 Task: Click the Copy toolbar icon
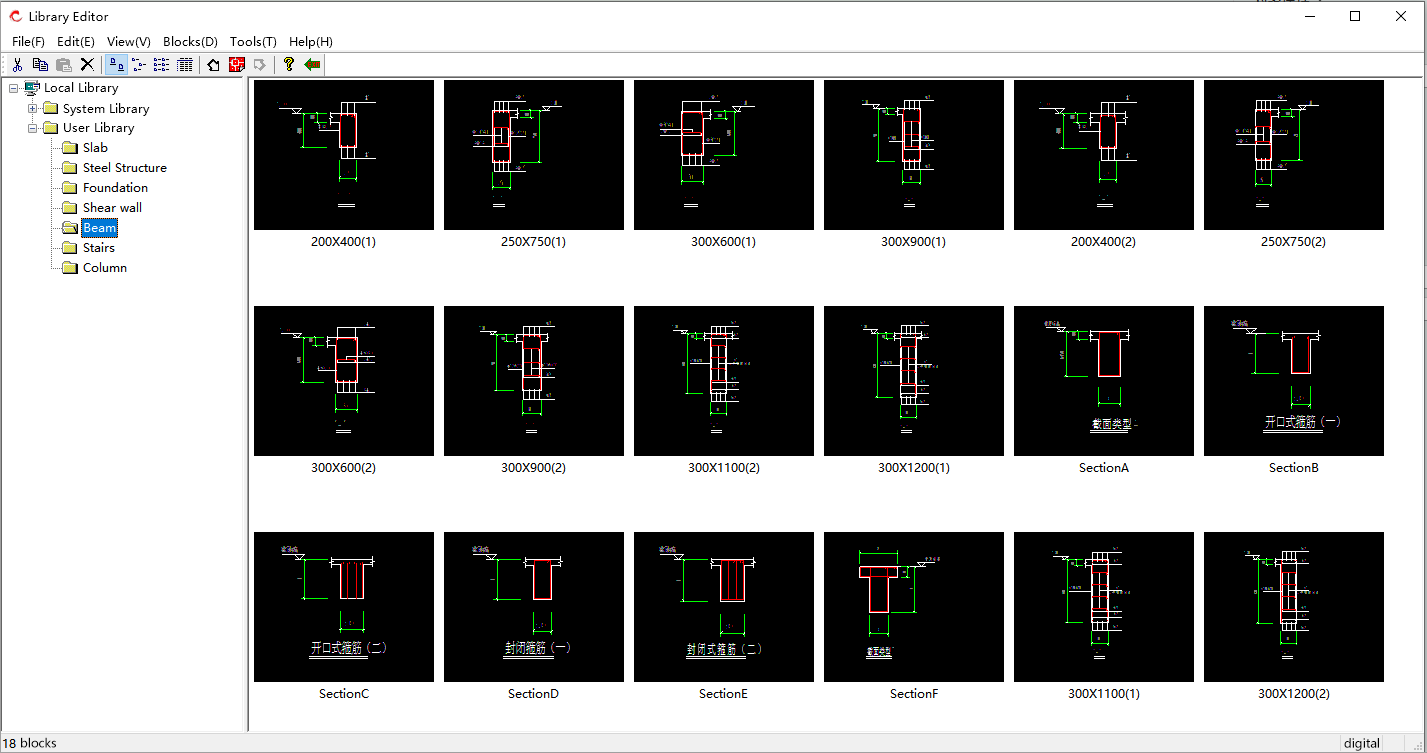41,64
